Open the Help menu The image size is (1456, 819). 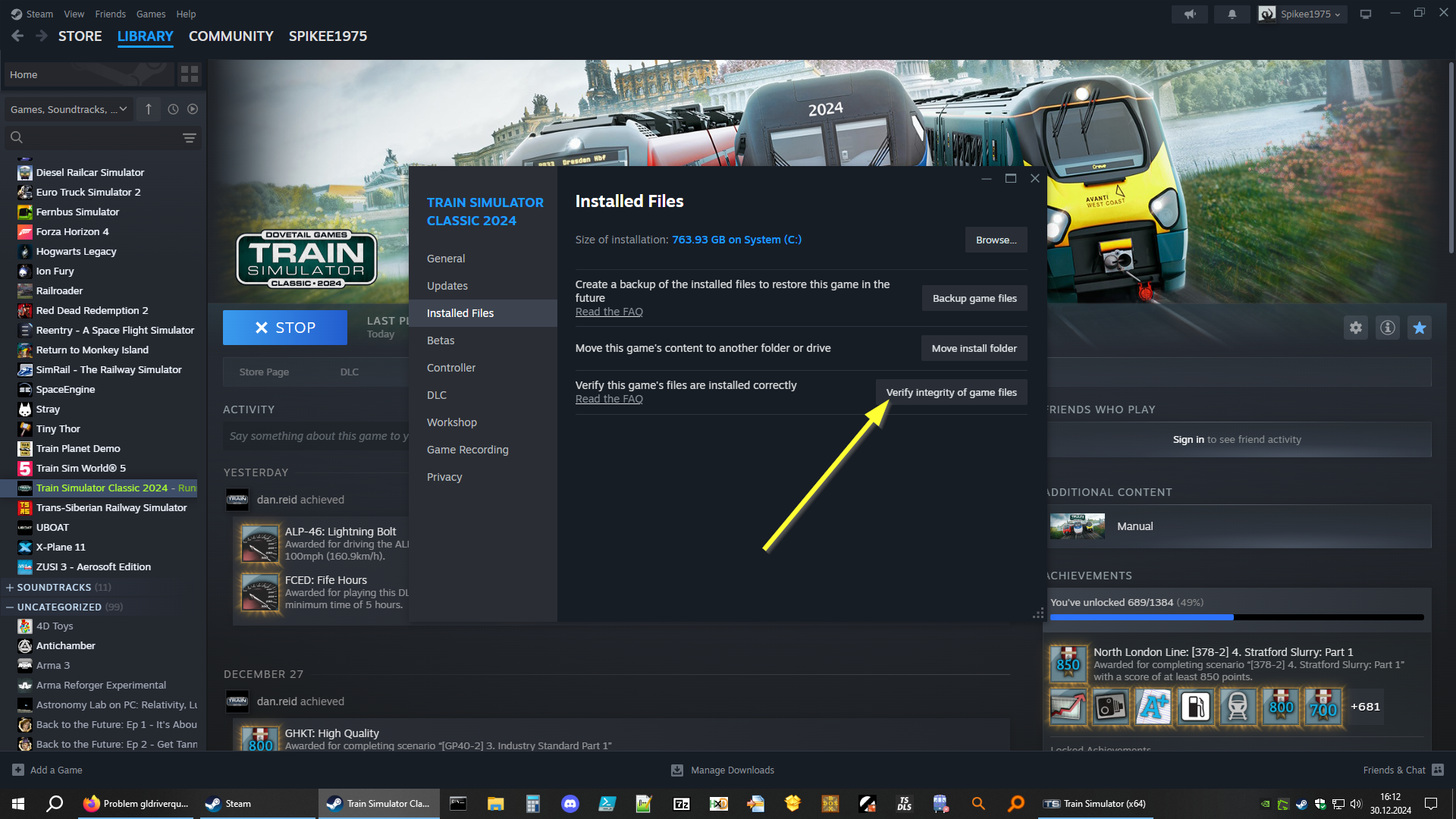186,14
